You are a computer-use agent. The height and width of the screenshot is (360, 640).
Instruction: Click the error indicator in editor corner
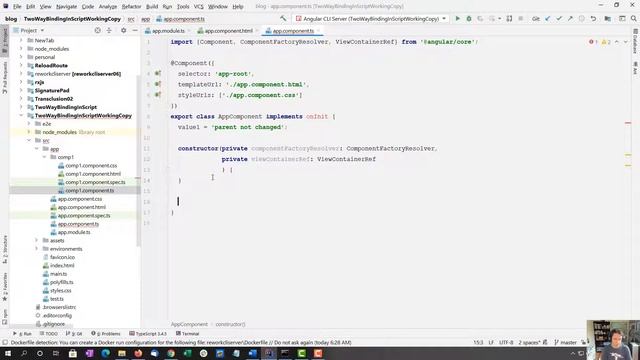click(593, 42)
